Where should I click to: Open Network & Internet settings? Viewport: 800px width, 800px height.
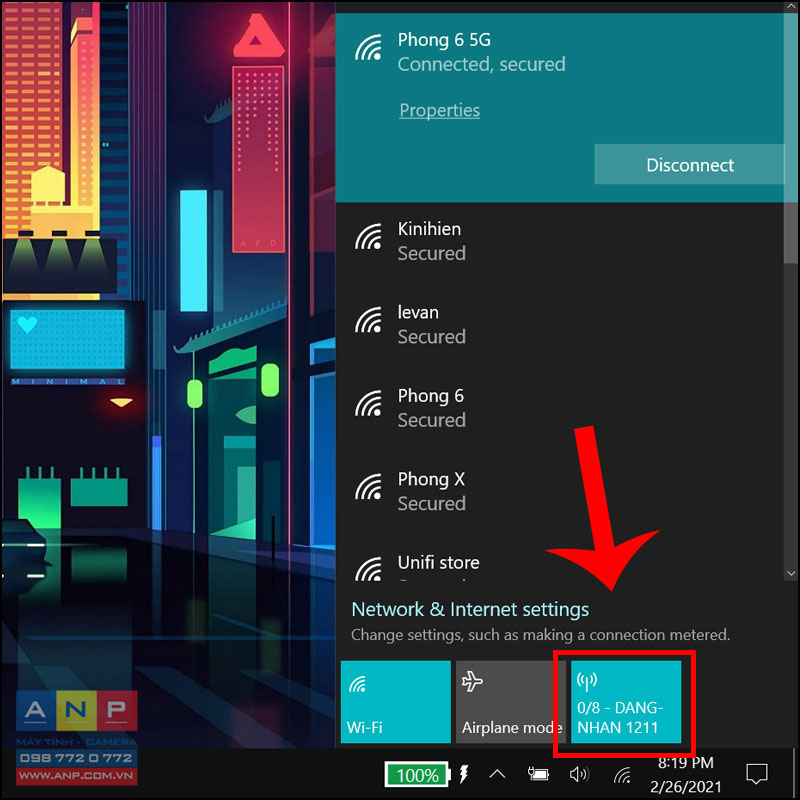click(470, 609)
